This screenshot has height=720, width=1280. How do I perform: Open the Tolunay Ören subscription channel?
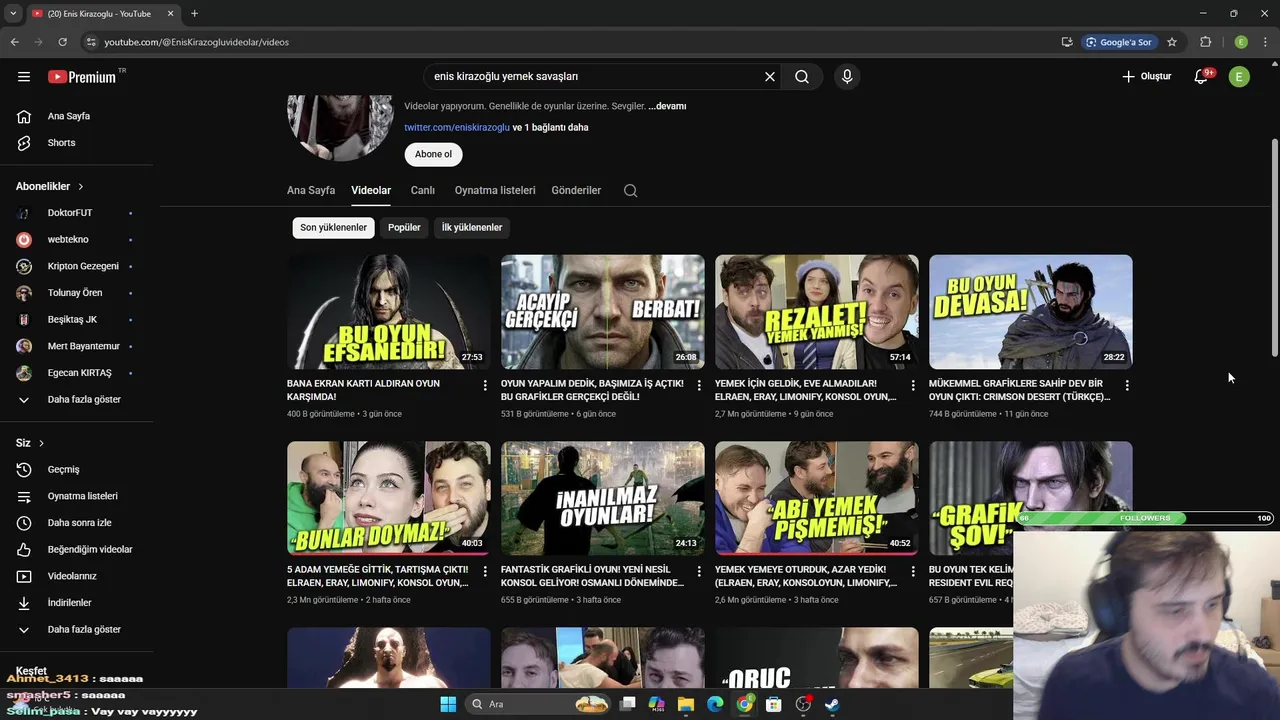pyautogui.click(x=77, y=293)
